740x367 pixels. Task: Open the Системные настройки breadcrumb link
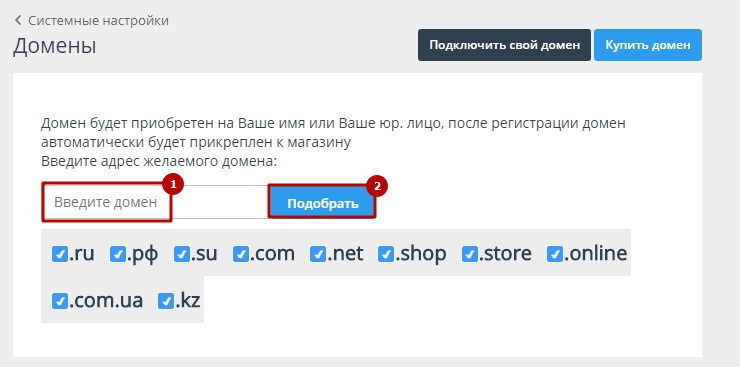[x=98, y=21]
